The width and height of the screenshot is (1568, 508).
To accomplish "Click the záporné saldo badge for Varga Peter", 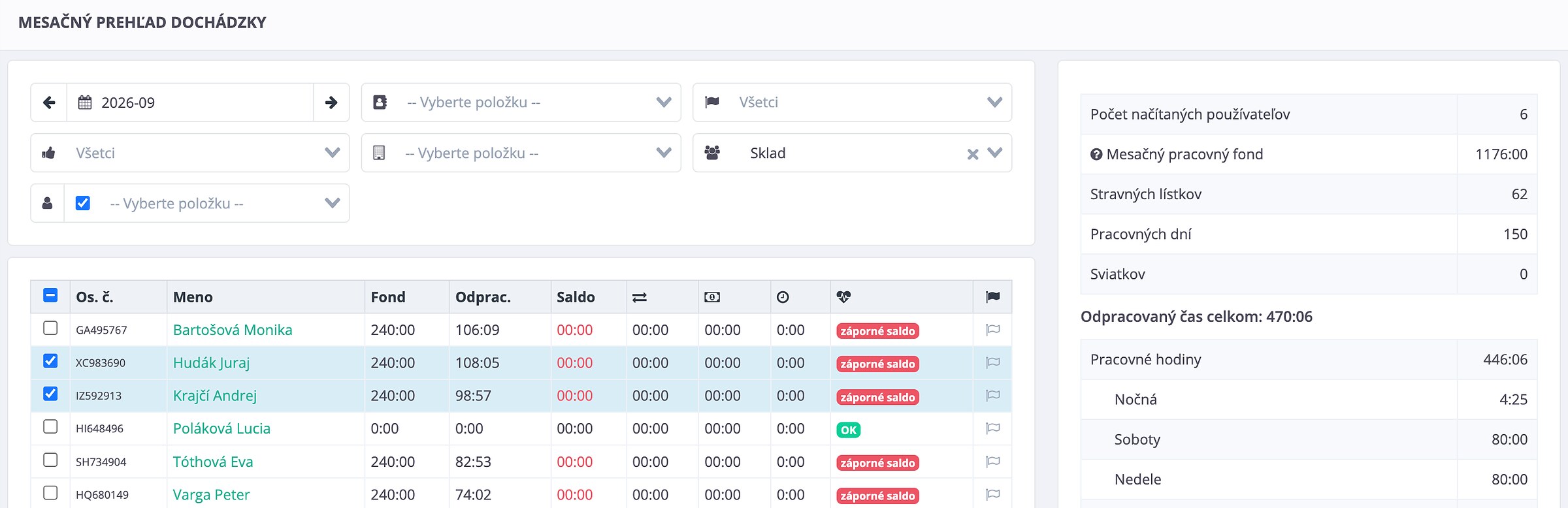I will pyautogui.click(x=877, y=496).
